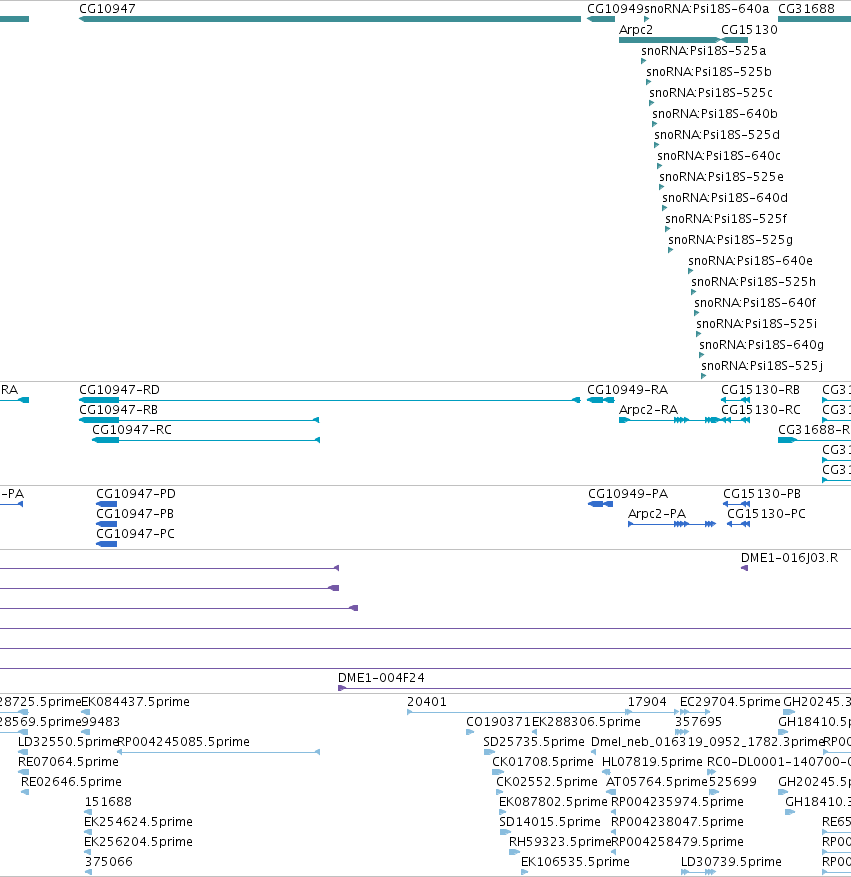The width and height of the screenshot is (851, 877).
Task: Select snoRNA:Psi18S-525e label
Action: 721,177
